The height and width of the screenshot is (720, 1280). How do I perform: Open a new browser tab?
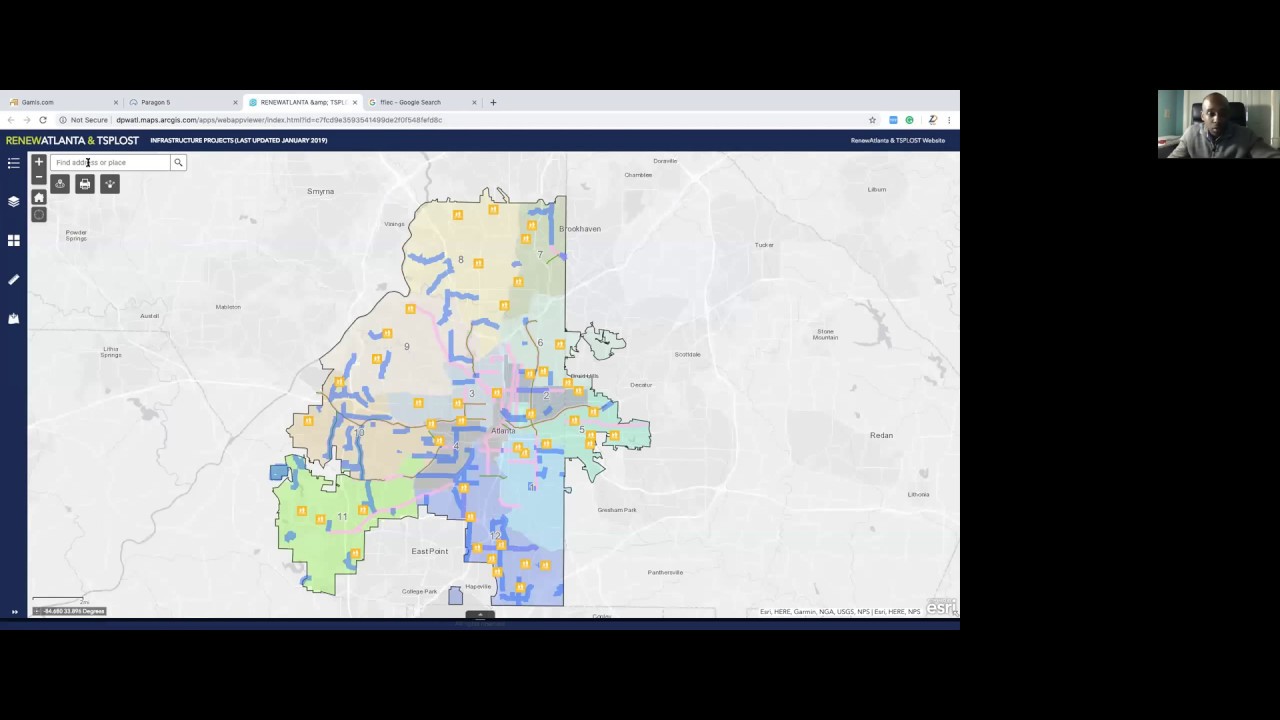pos(493,102)
